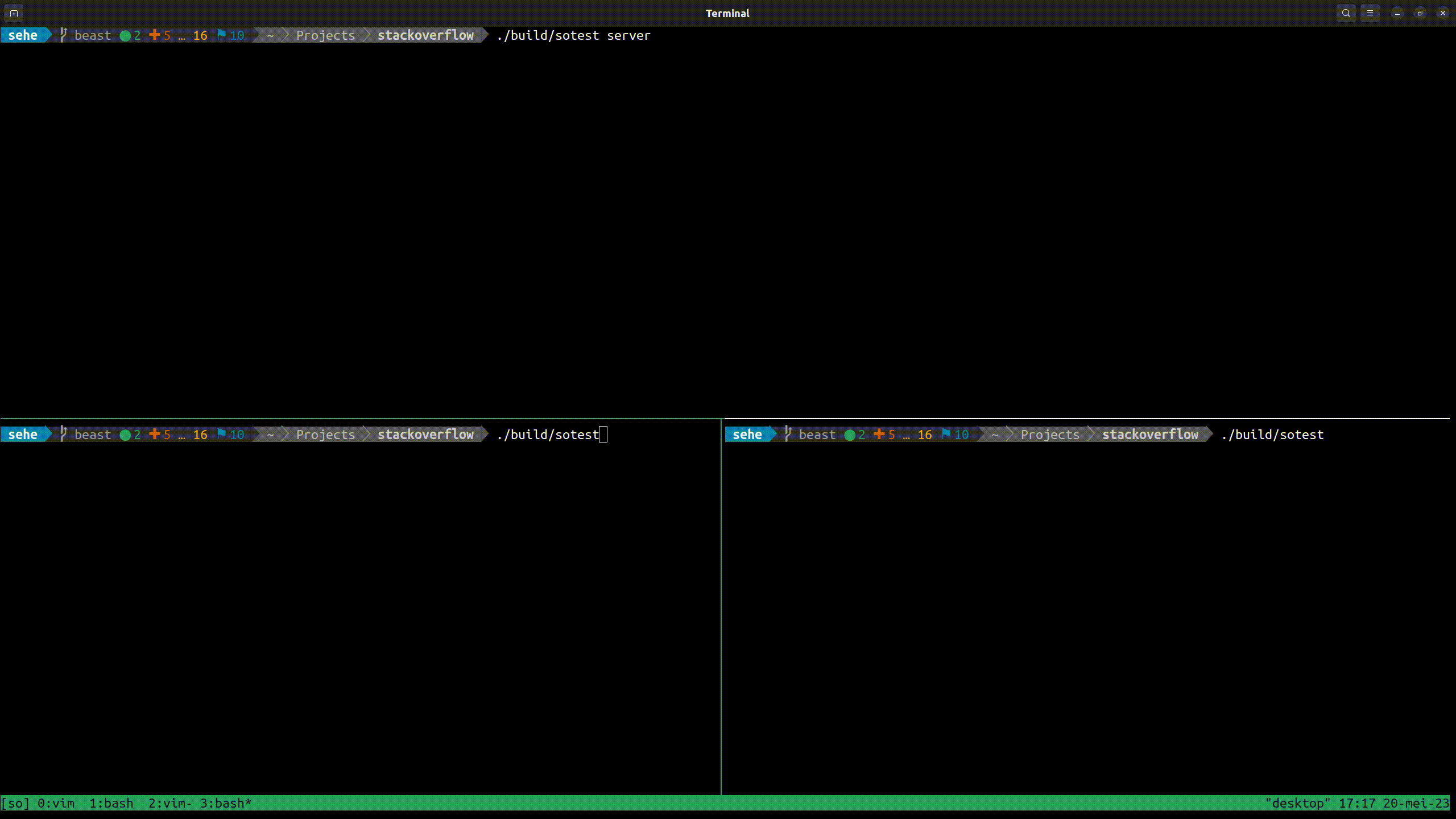Open the search icon in the title bar

(1346, 13)
